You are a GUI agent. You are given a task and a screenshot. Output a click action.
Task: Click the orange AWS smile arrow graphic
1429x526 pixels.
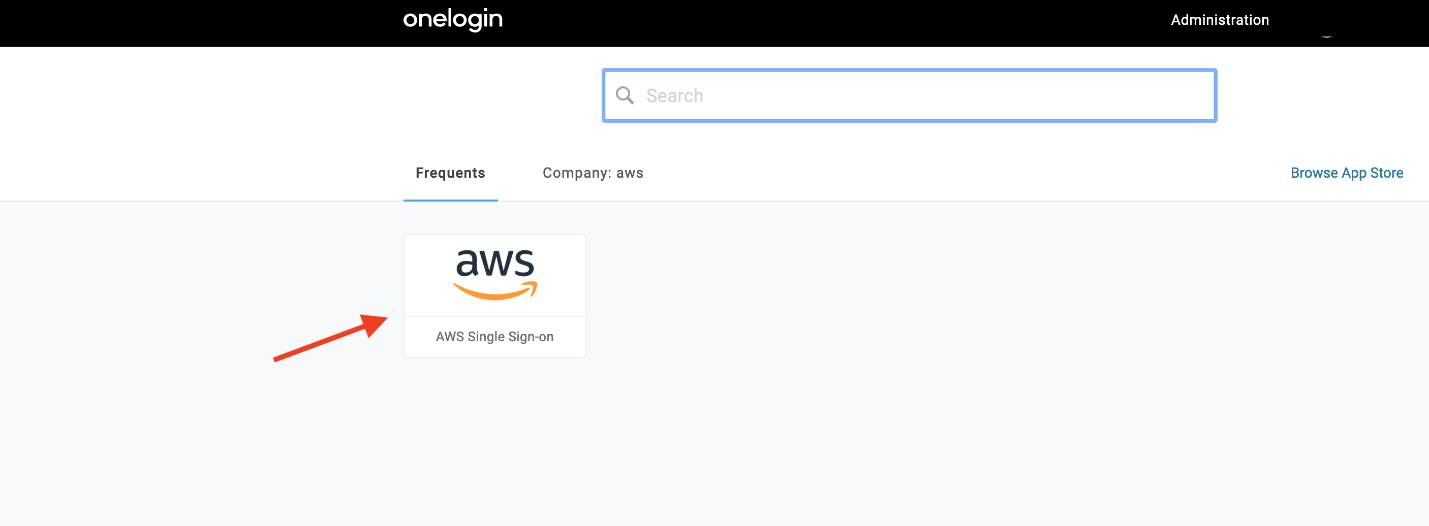[495, 290]
